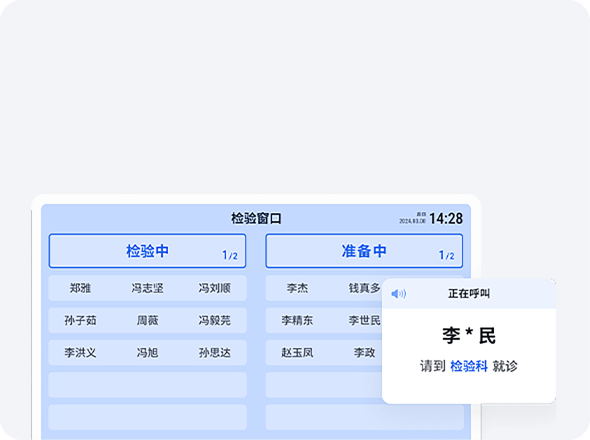Click the 2024 date text beside clock
Screen dimensions: 590x440
pyautogui.click(x=412, y=221)
